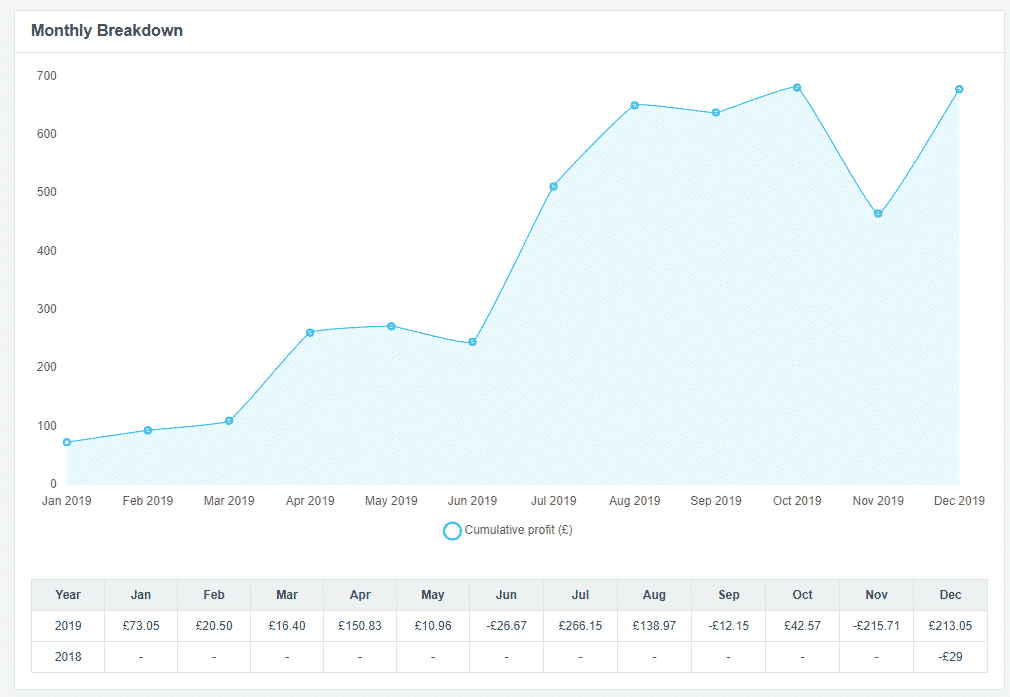Click the Dec 2019 data point
The height and width of the screenshot is (697, 1010).
click(959, 89)
